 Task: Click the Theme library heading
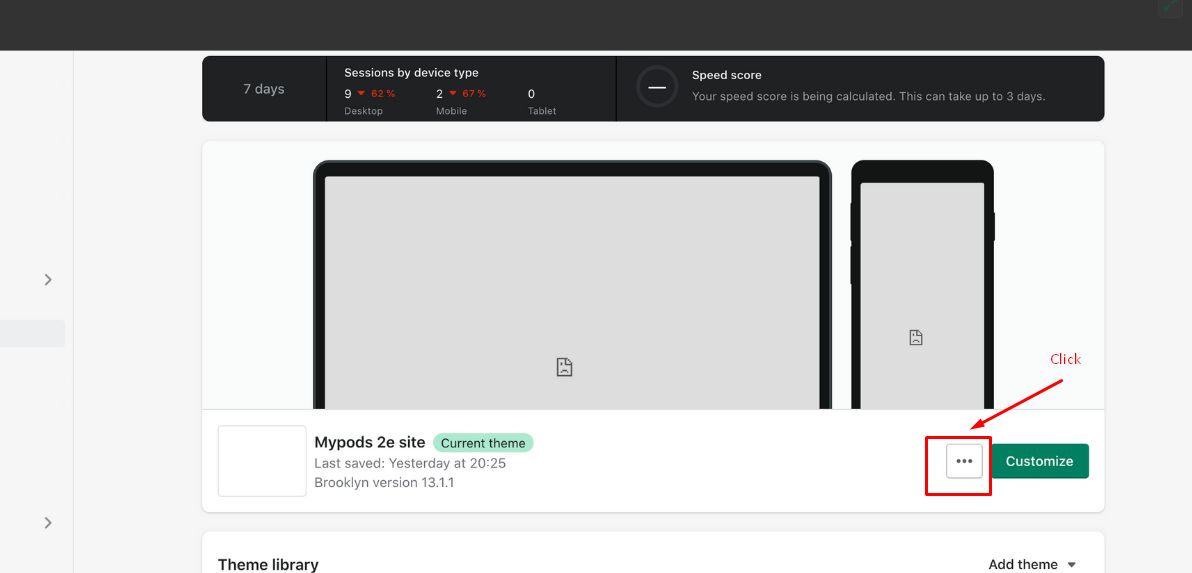coord(268,565)
